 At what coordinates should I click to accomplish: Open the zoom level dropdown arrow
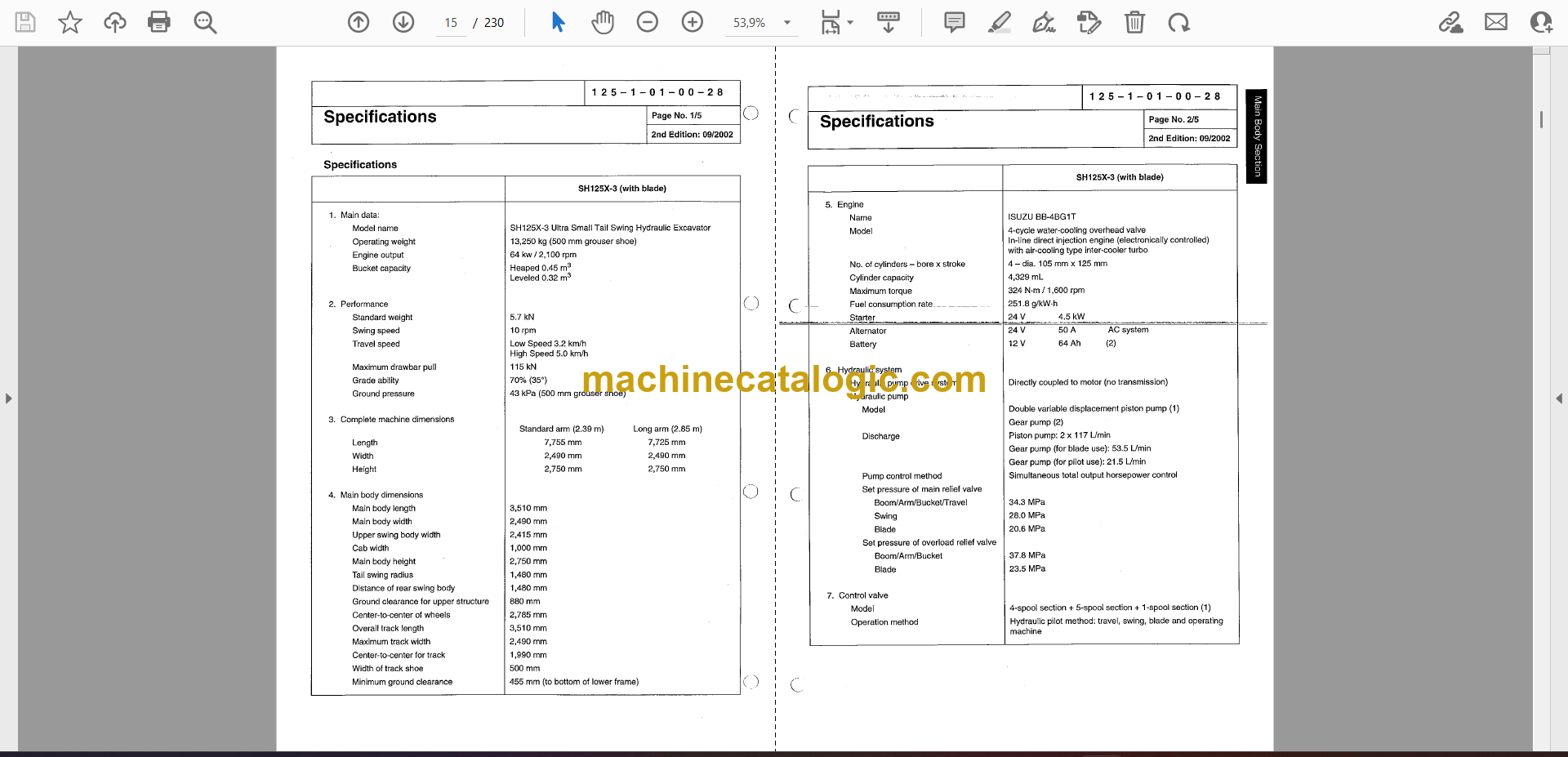[x=787, y=23]
